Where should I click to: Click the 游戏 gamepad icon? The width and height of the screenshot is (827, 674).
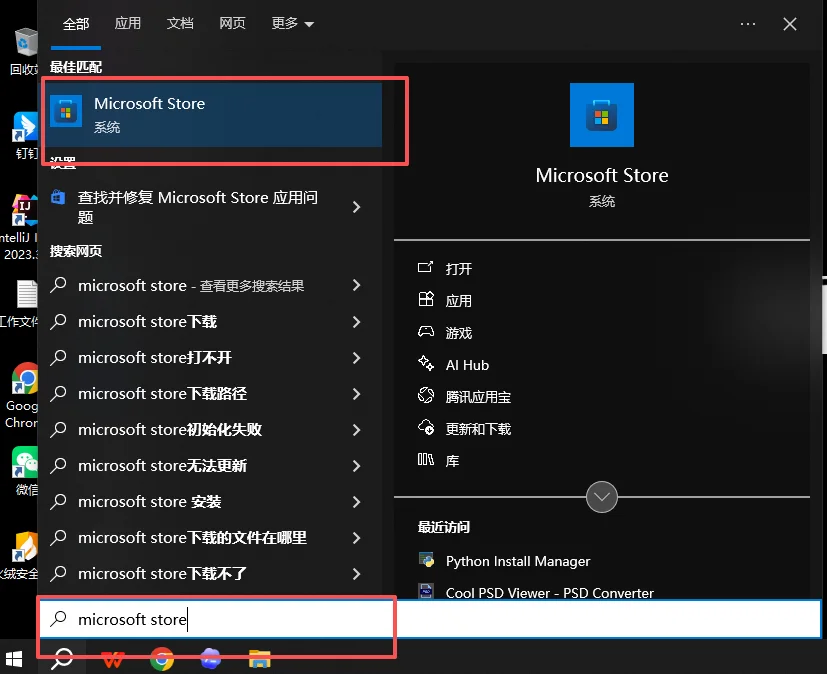click(426, 332)
